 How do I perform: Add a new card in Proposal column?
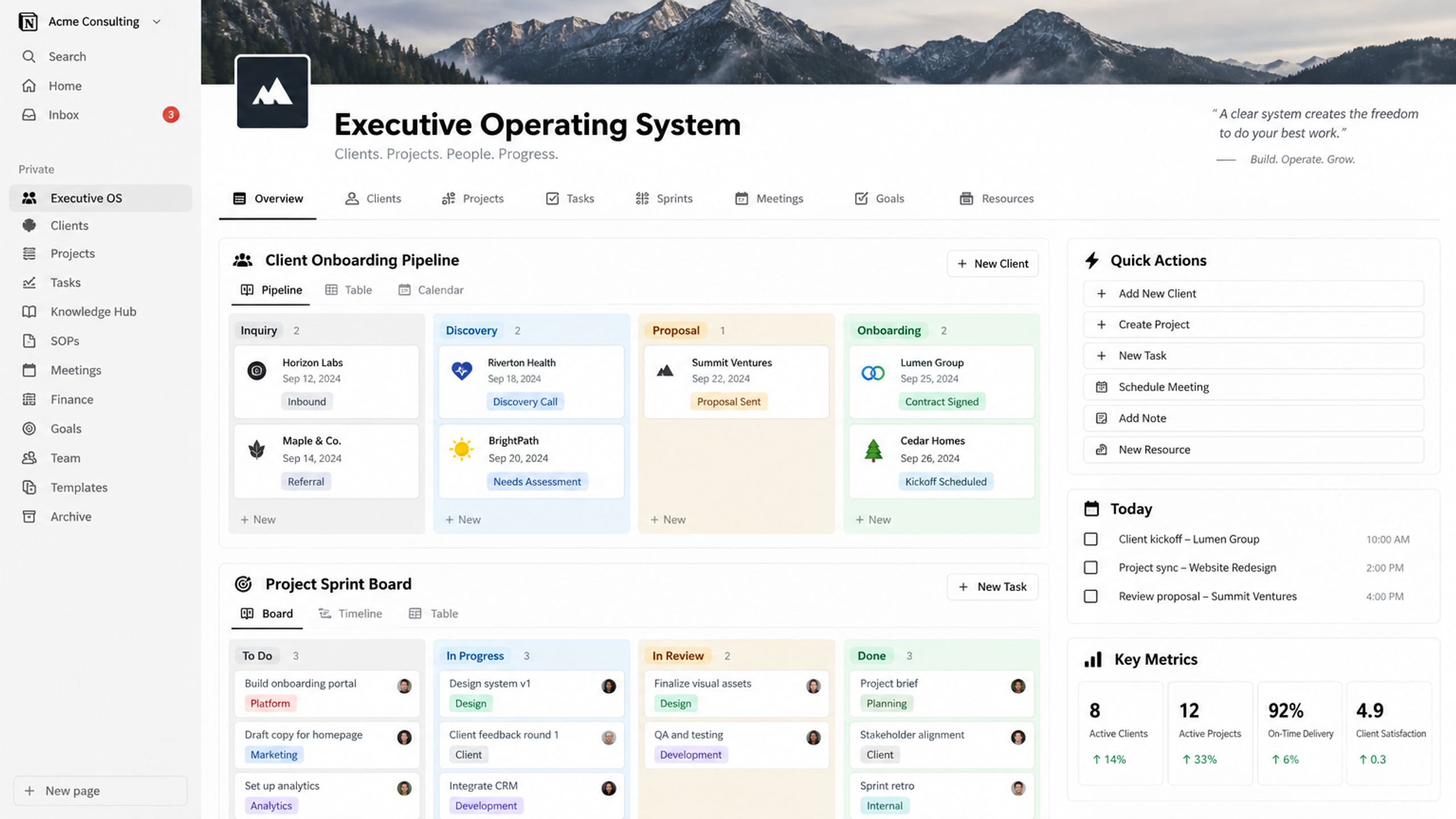click(668, 520)
